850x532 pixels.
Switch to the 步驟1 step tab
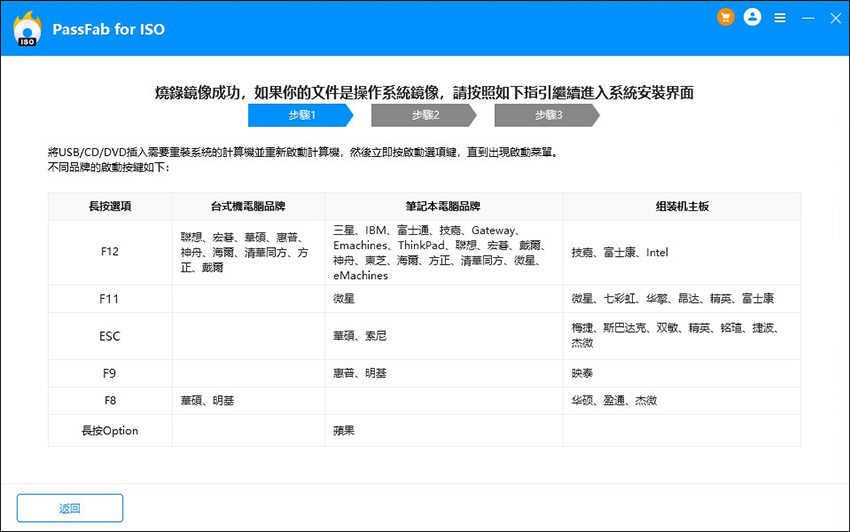pyautogui.click(x=300, y=116)
